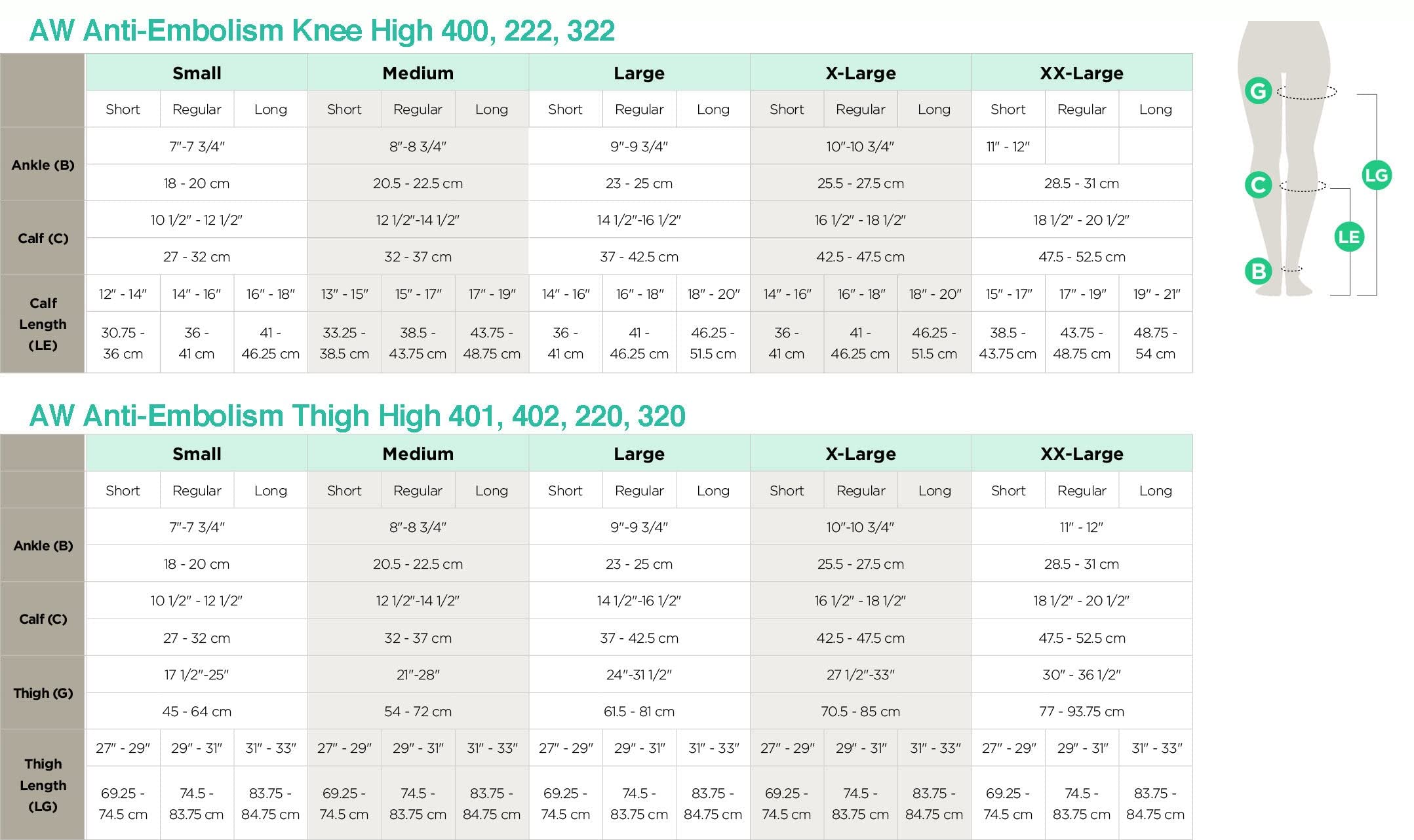Screen dimensions: 1414x840
Task: Click the Thigh Length (LG) row label
Action: click(x=43, y=784)
